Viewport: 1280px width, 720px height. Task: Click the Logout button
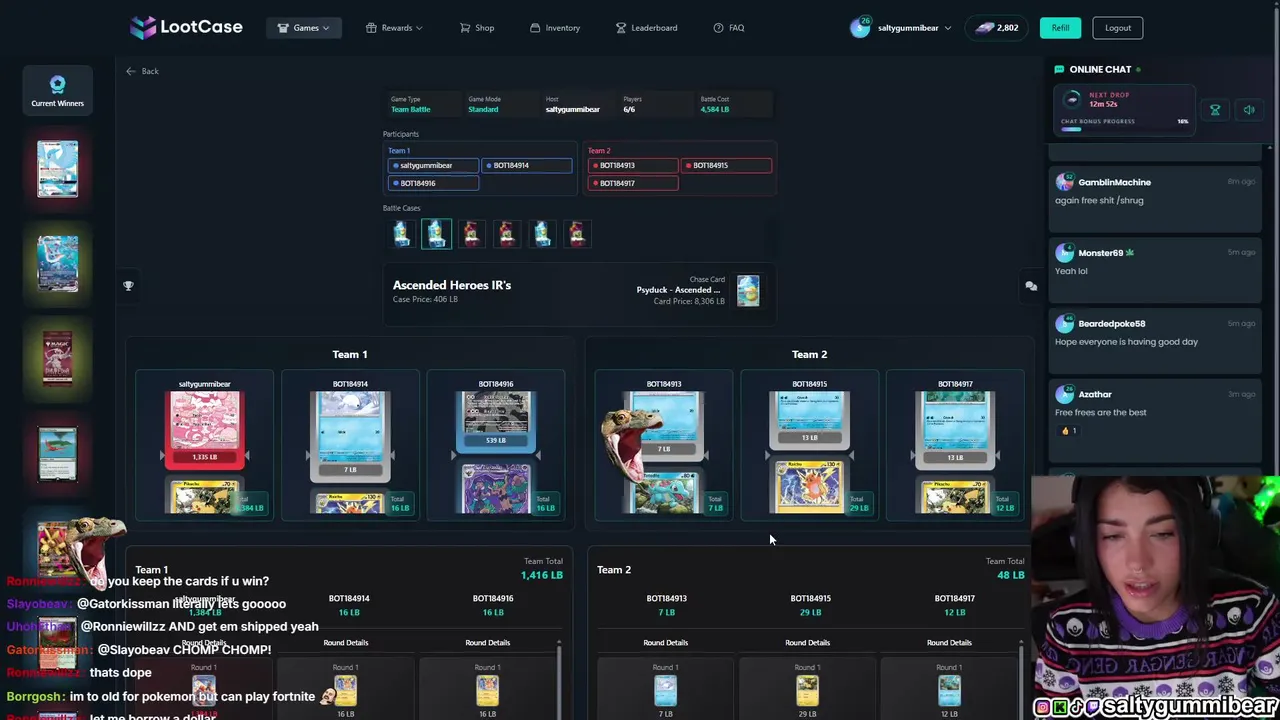pyautogui.click(x=1118, y=28)
